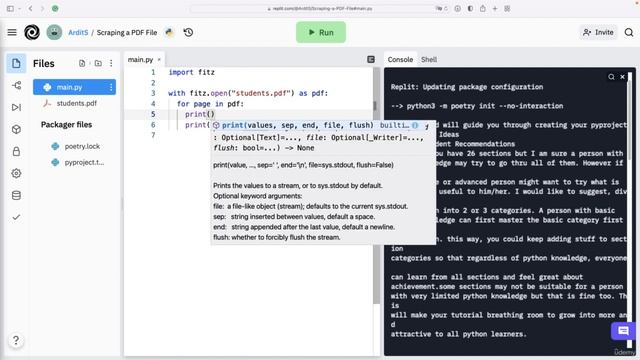Go forward using browser forward arrow

42,8
